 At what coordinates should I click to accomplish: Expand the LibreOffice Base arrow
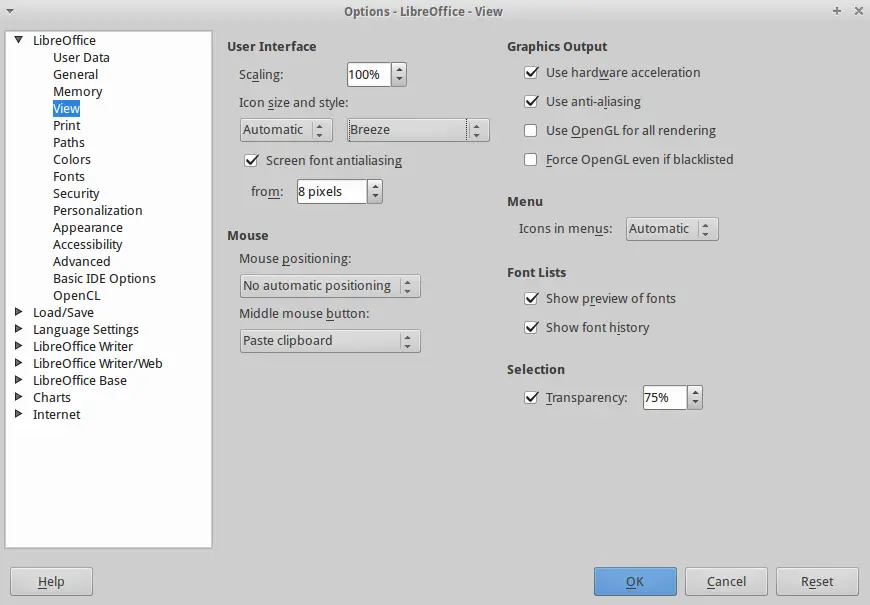(x=18, y=380)
